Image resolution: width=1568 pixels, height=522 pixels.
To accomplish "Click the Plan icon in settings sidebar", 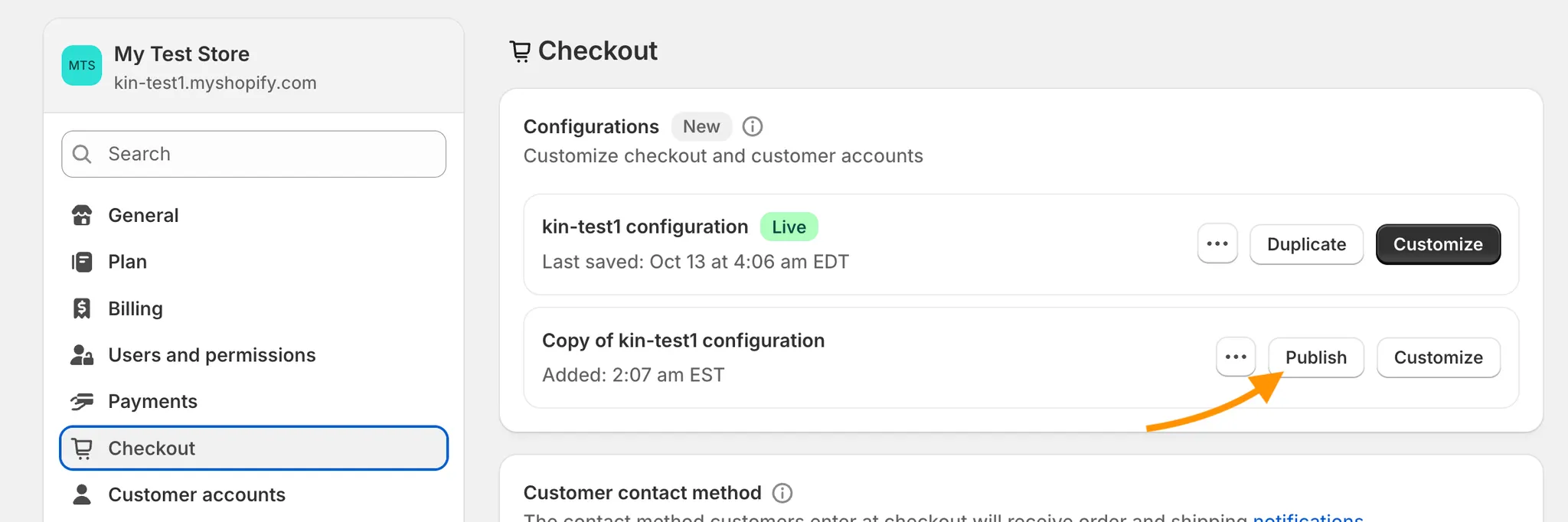I will coord(82,263).
